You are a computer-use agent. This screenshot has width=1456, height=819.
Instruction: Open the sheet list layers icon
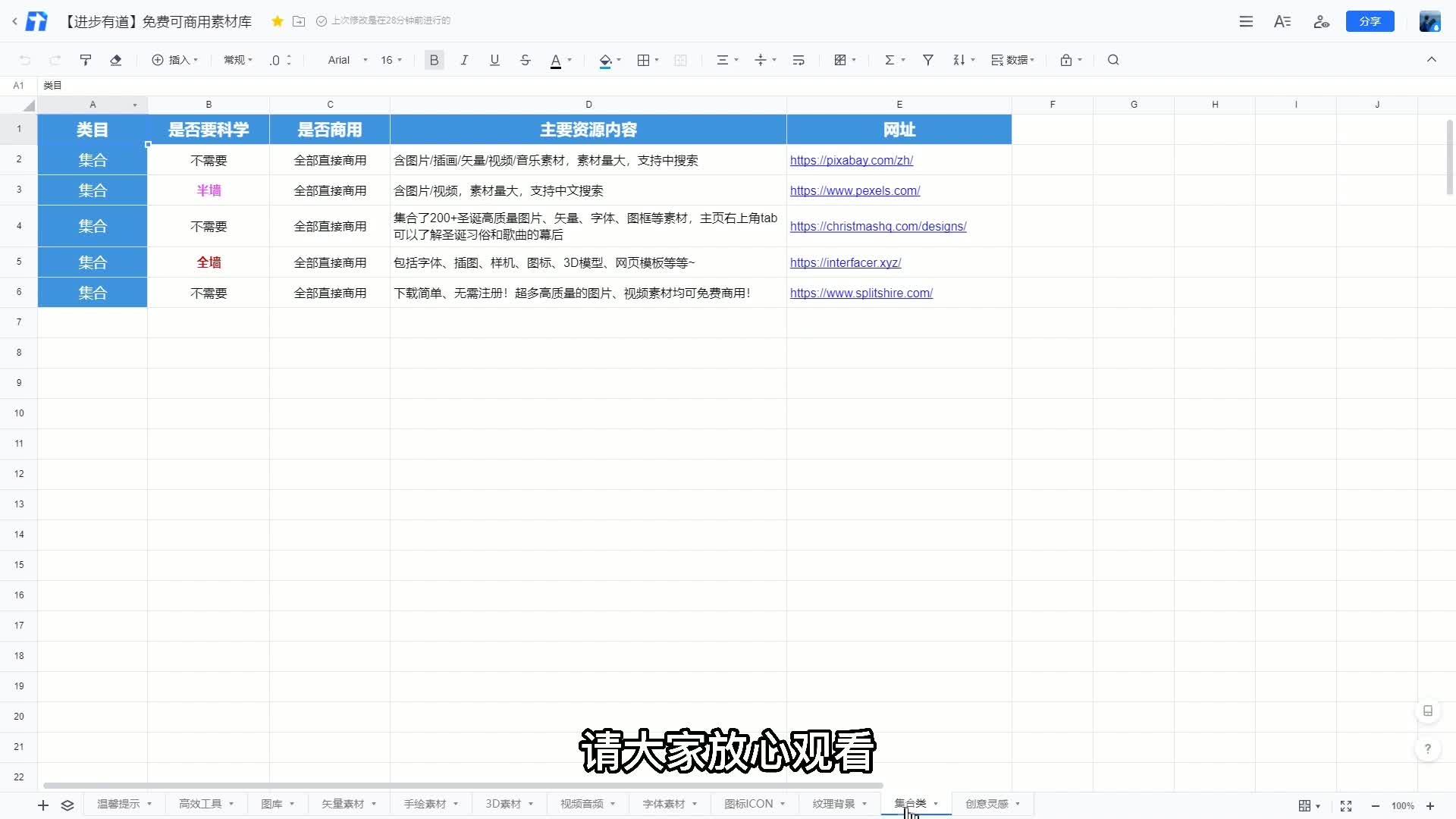[67, 805]
